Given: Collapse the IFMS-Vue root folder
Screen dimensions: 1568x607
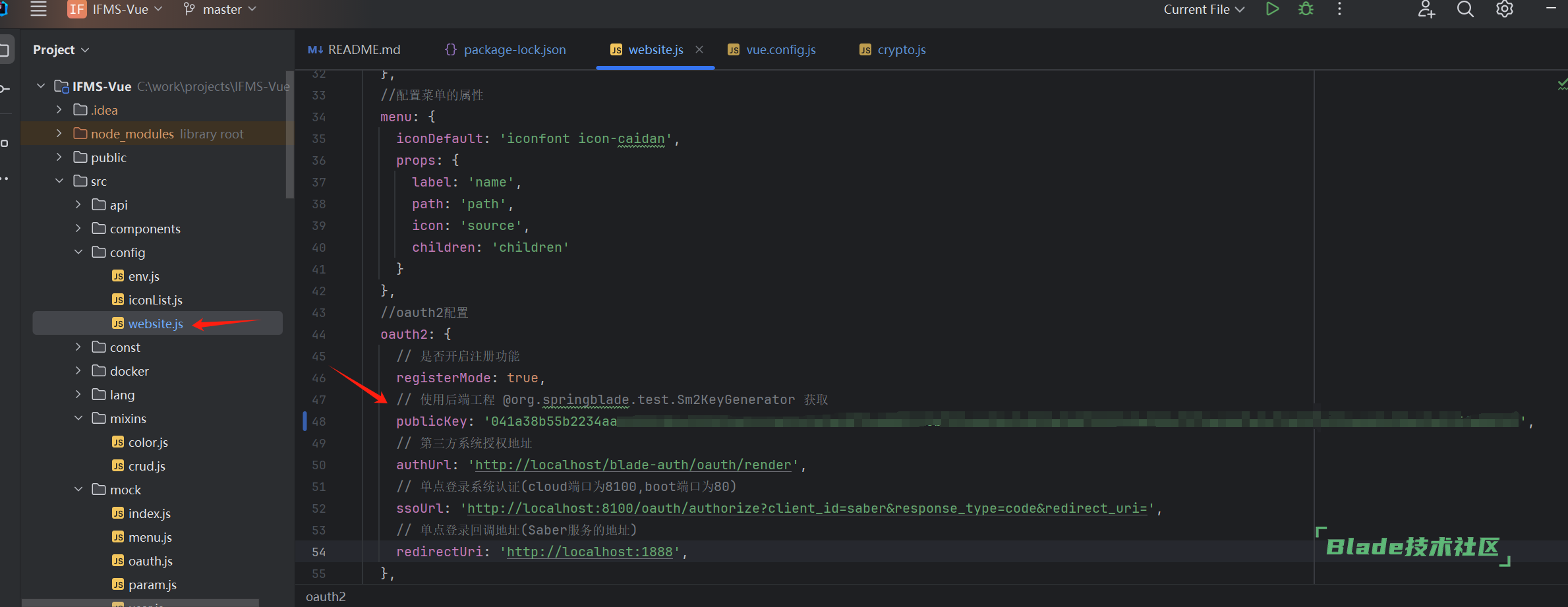Looking at the screenshot, I should pos(41,86).
